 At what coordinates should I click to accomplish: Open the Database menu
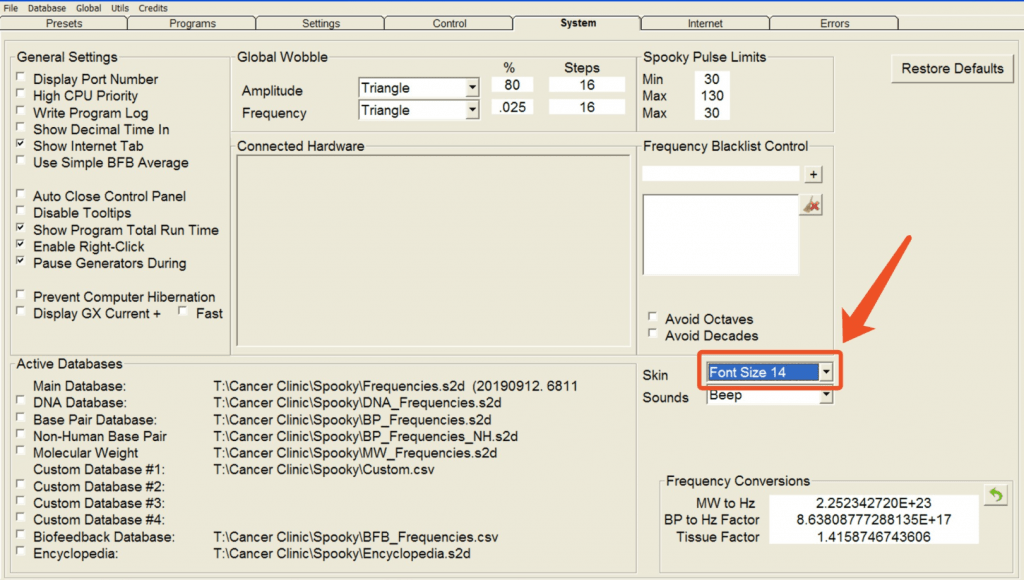pyautogui.click(x=46, y=7)
